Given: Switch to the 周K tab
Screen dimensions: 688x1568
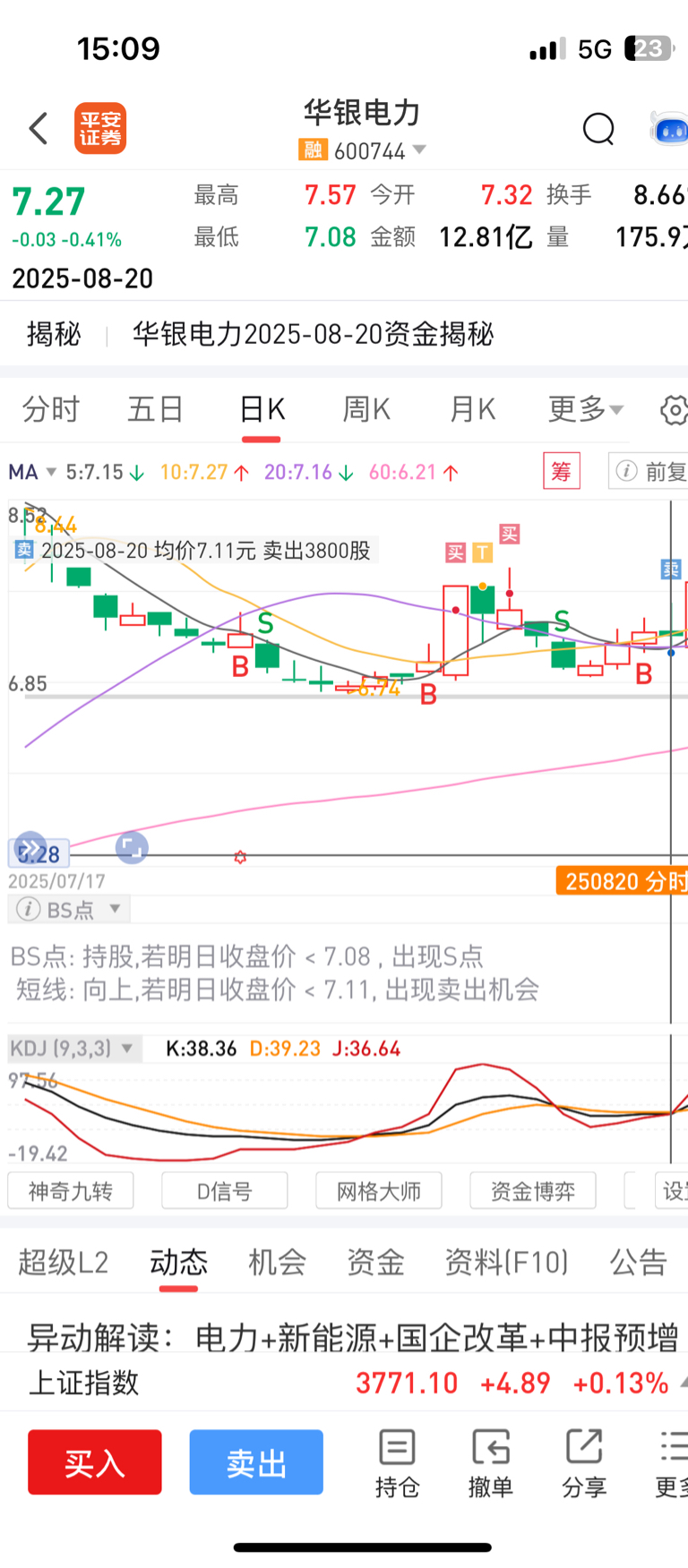Looking at the screenshot, I should (x=366, y=410).
